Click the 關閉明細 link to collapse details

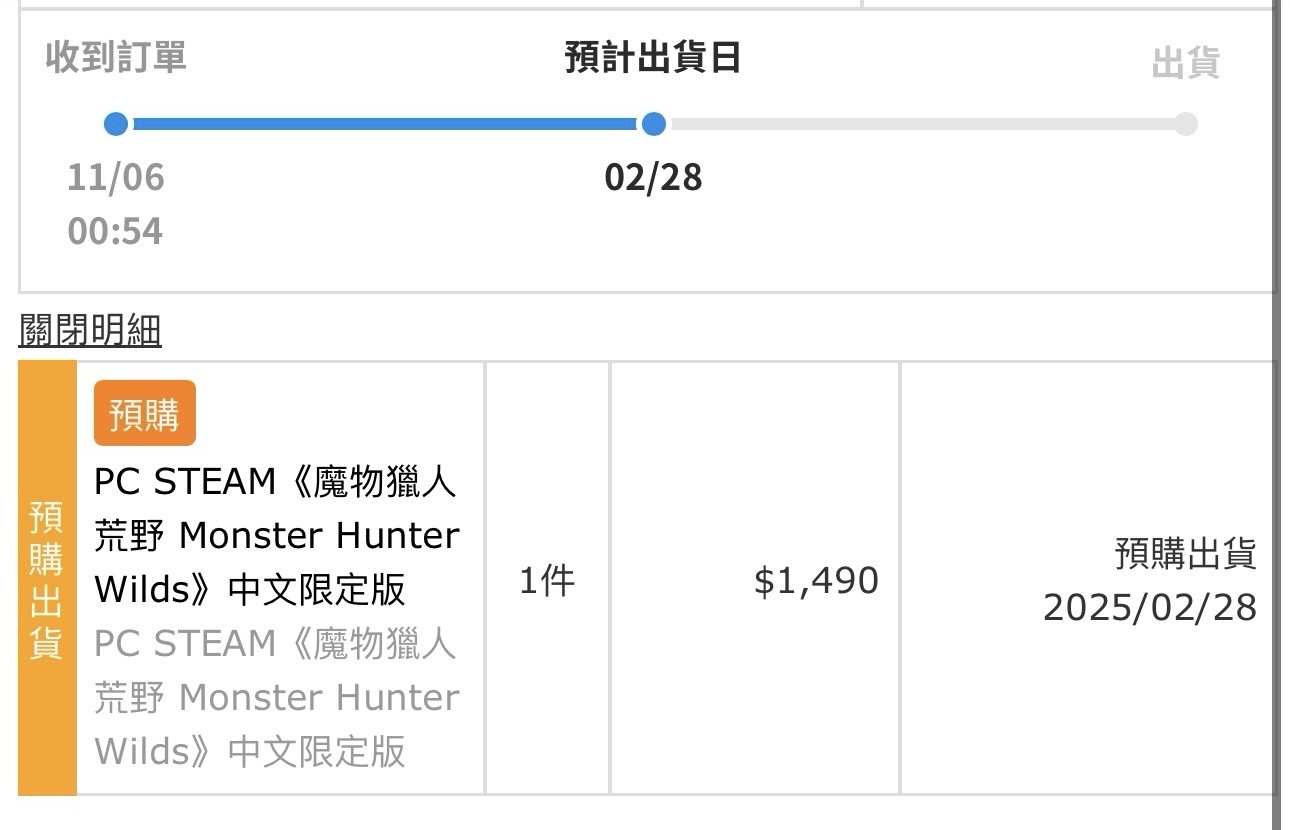(90, 330)
